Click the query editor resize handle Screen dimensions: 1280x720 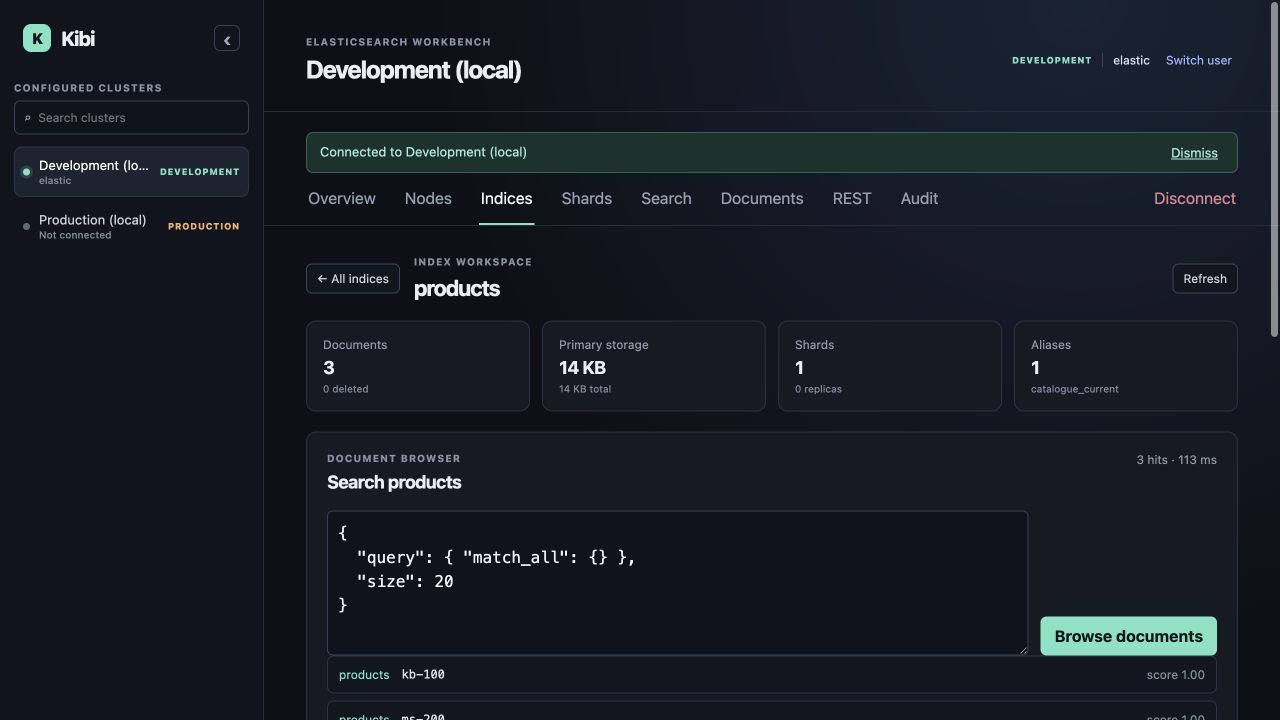point(1022,650)
